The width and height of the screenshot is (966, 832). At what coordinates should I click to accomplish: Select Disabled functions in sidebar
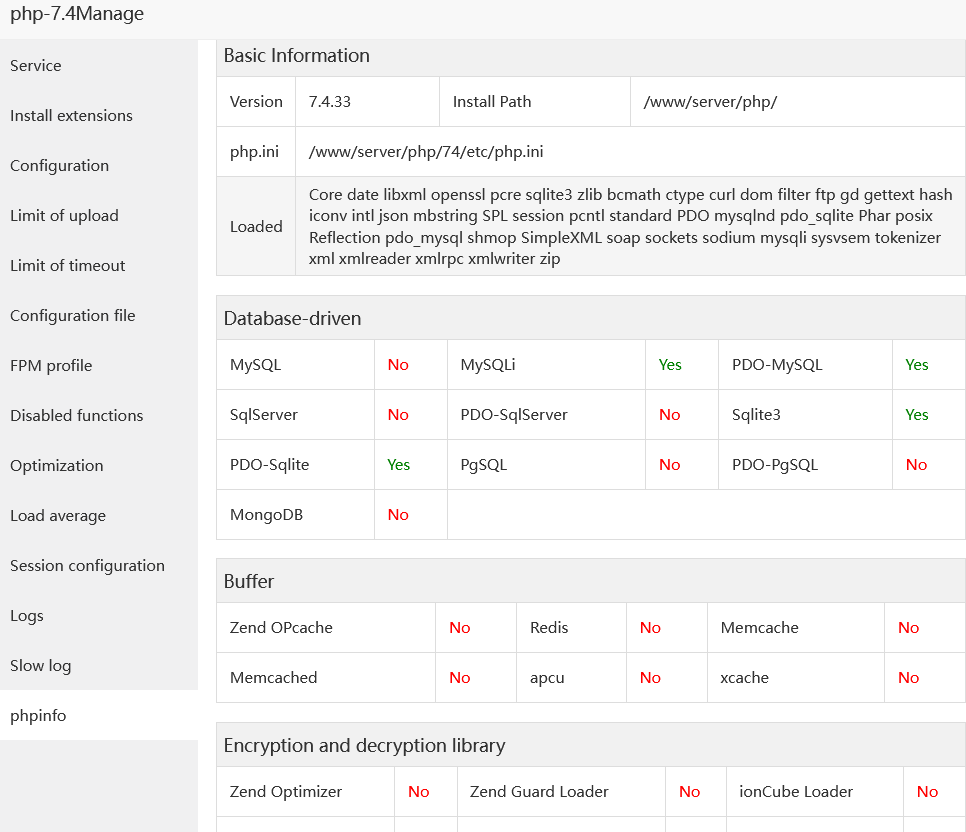(x=76, y=416)
